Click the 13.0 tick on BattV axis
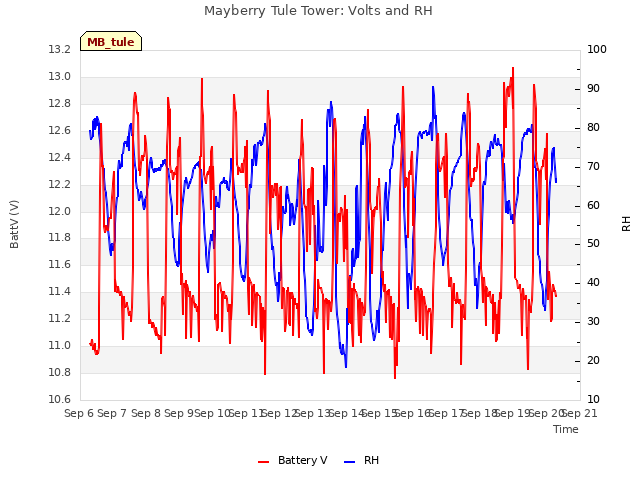The image size is (640, 480). click(60, 77)
